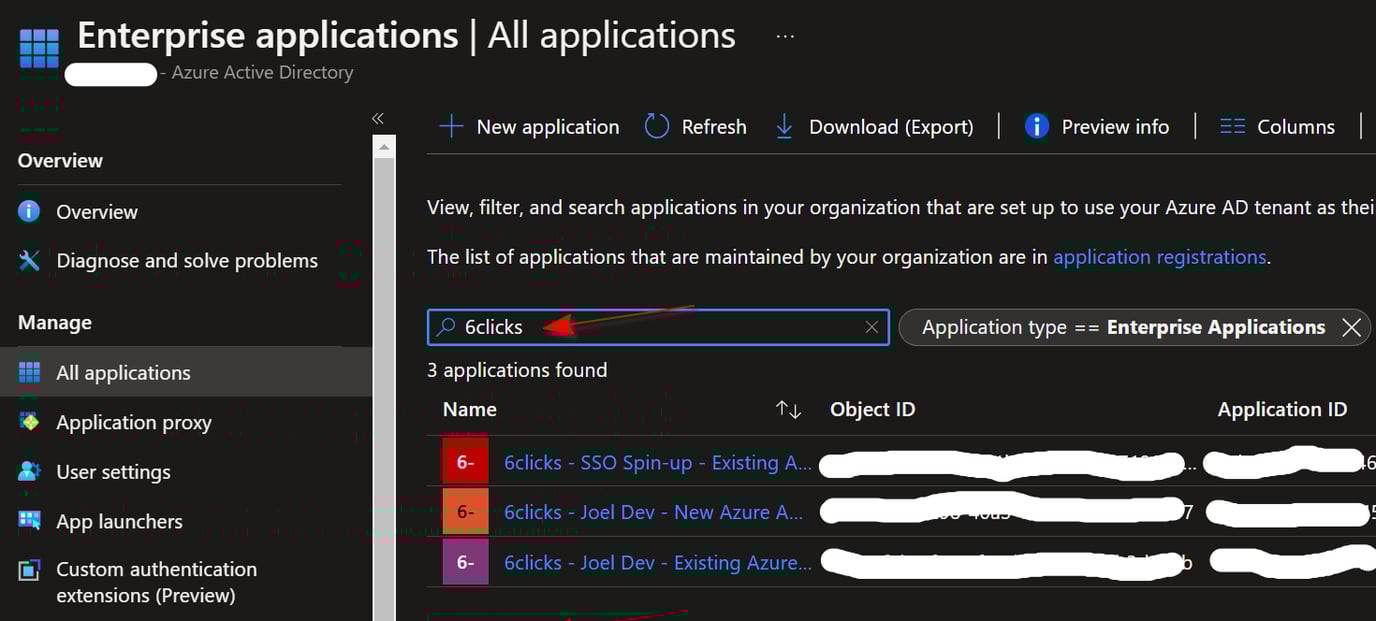This screenshot has height=621, width=1376.
Task: Open the application registrations link
Action: 1159,257
